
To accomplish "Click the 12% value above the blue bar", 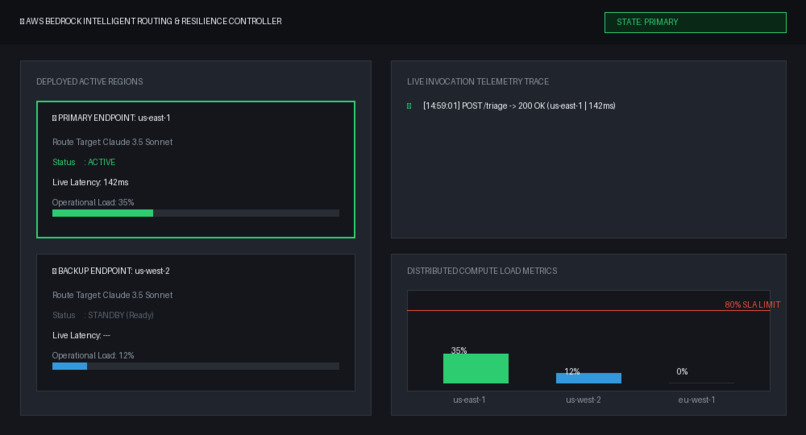I will coord(572,371).
